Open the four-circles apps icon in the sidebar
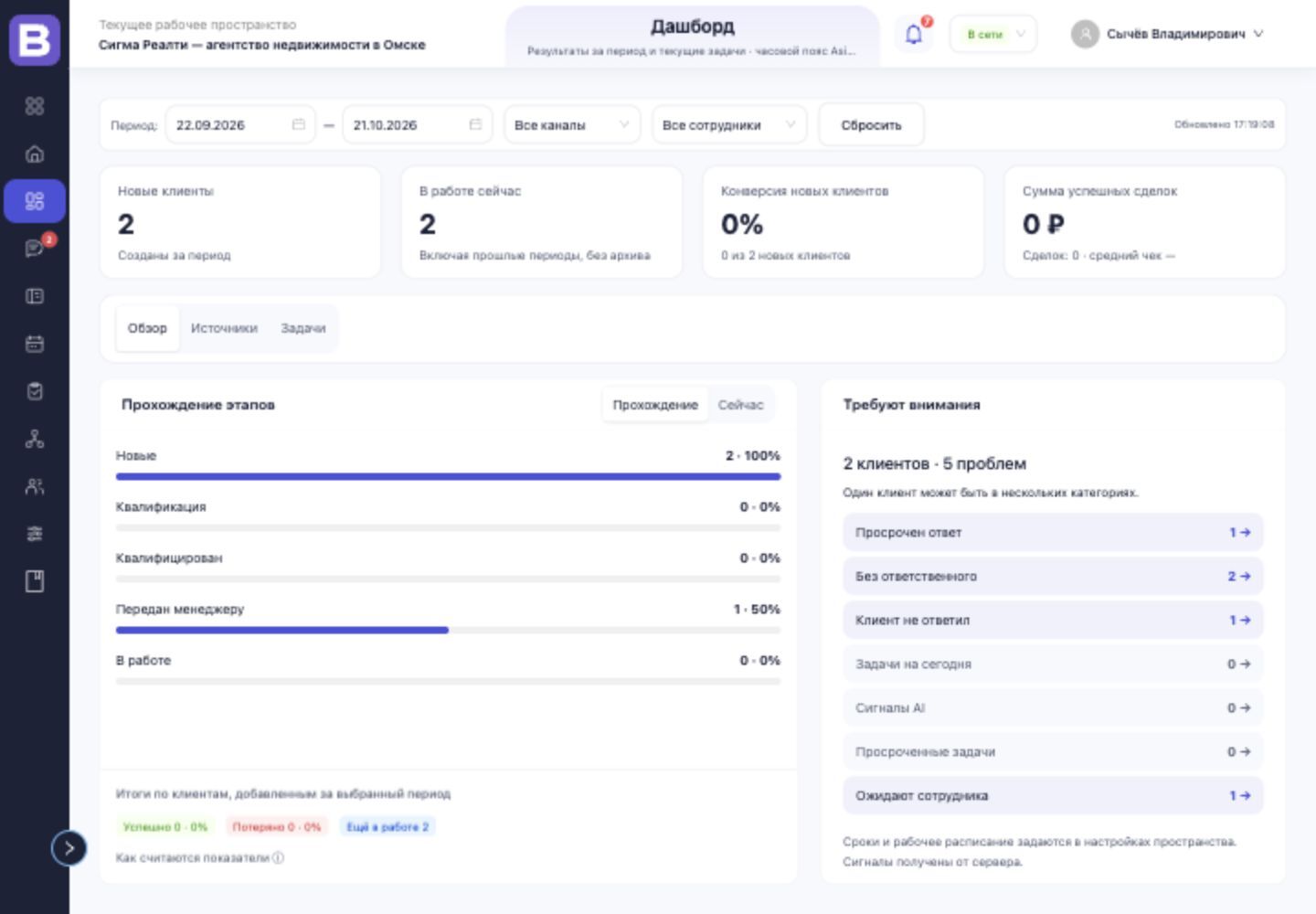Image resolution: width=1316 pixels, height=914 pixels. (x=35, y=106)
